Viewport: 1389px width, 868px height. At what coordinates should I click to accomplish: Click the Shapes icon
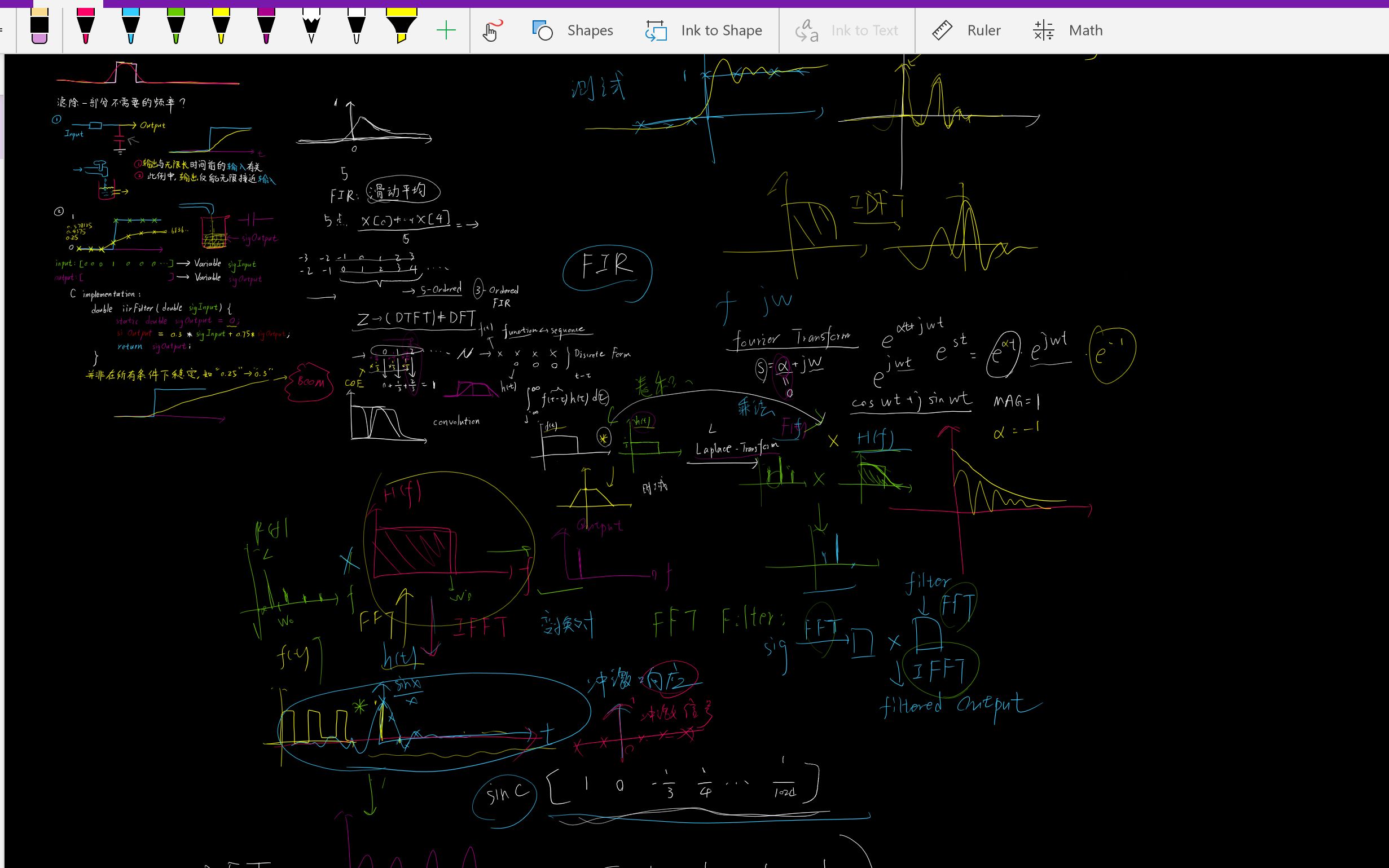[x=542, y=30]
